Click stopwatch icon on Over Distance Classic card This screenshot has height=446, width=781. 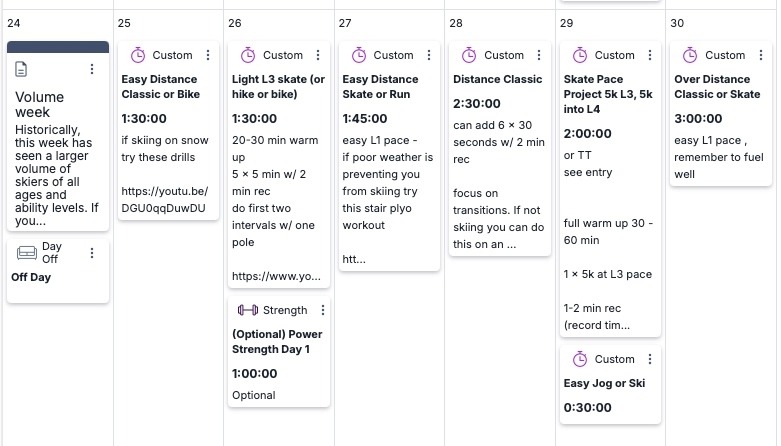pyautogui.click(x=690, y=55)
